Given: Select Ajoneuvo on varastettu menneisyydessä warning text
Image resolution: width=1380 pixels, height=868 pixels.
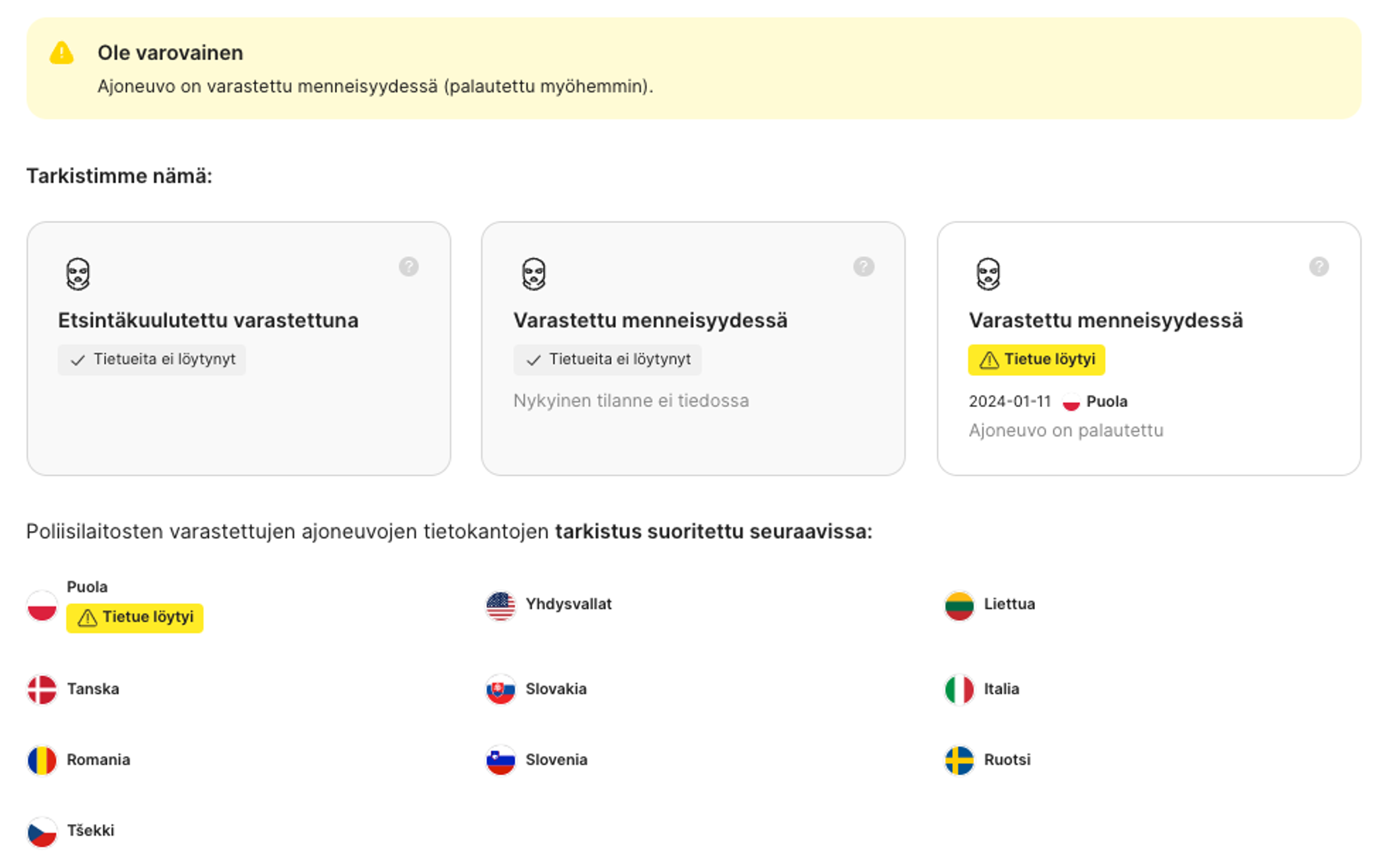Looking at the screenshot, I should tap(375, 87).
